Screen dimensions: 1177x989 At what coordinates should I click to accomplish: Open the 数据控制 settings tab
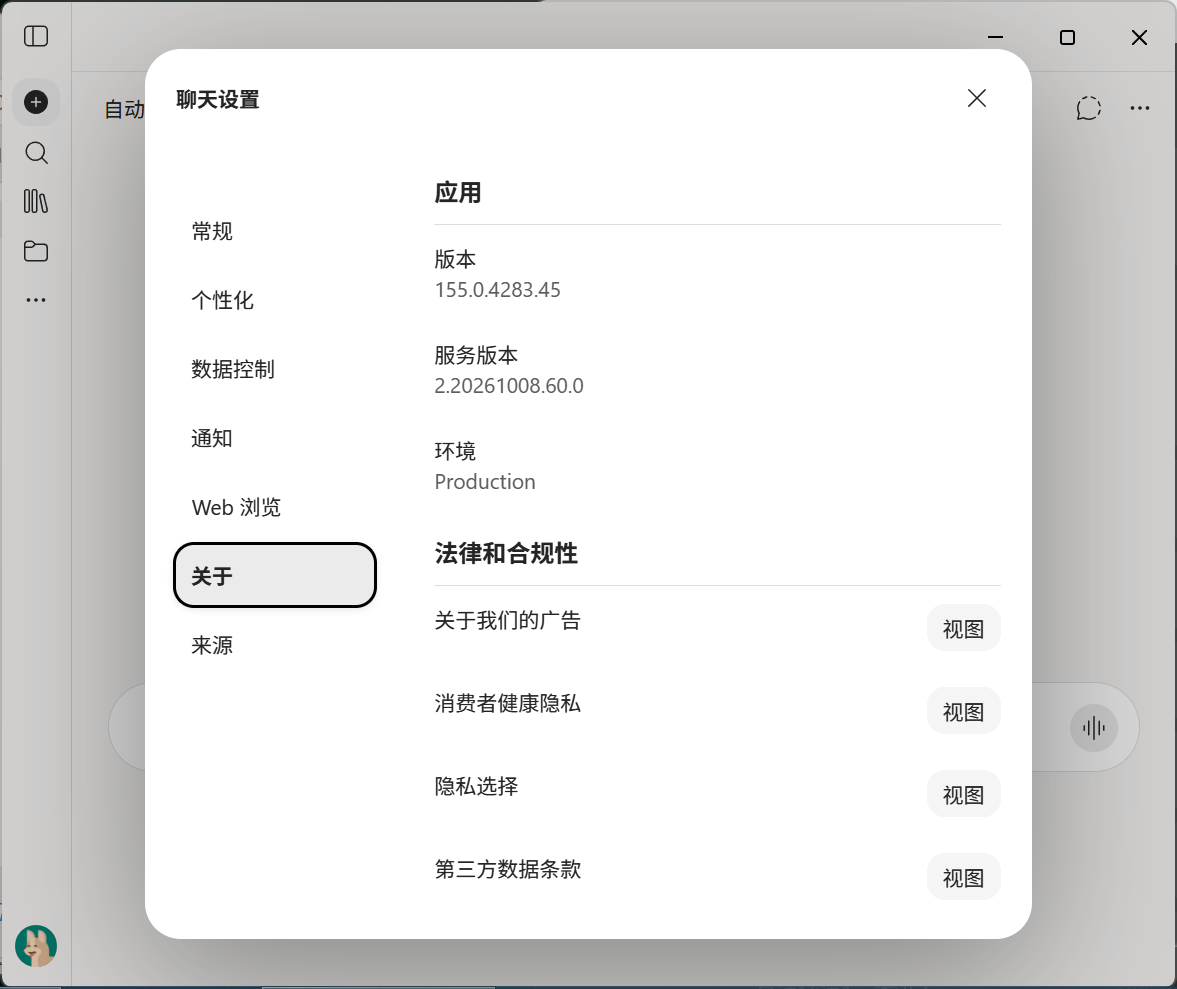click(274, 369)
